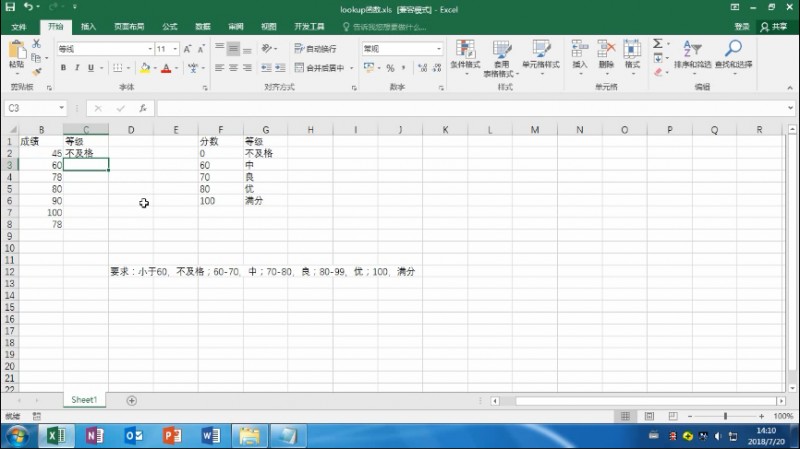Apply the fill color bucket
Viewport: 800px width, 449px height.
145,68
